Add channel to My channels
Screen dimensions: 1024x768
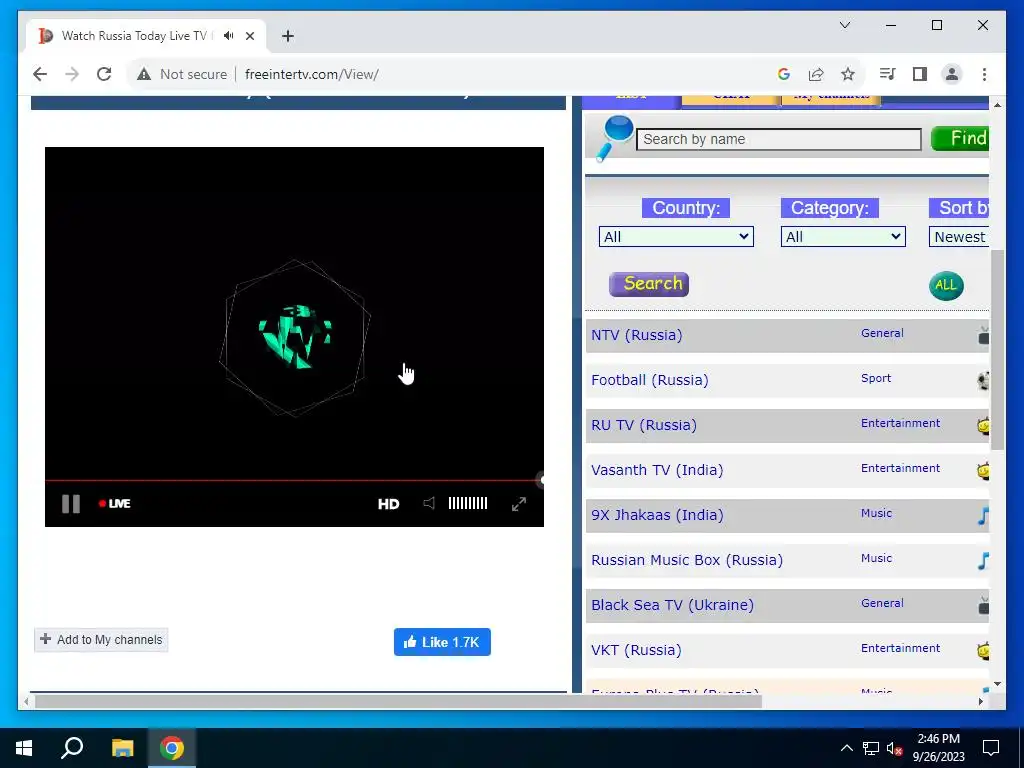(101, 639)
